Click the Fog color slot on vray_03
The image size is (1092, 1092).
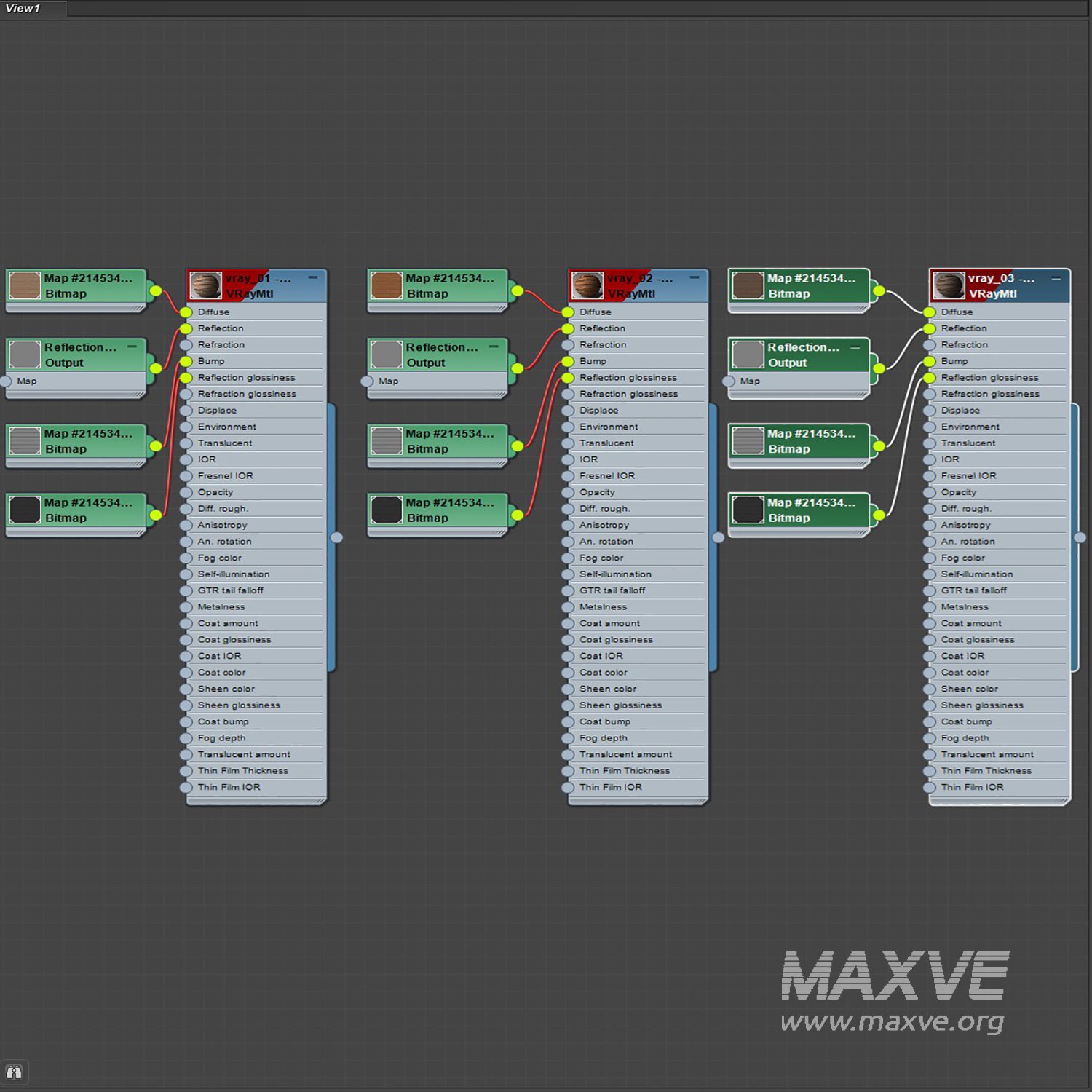point(962,558)
